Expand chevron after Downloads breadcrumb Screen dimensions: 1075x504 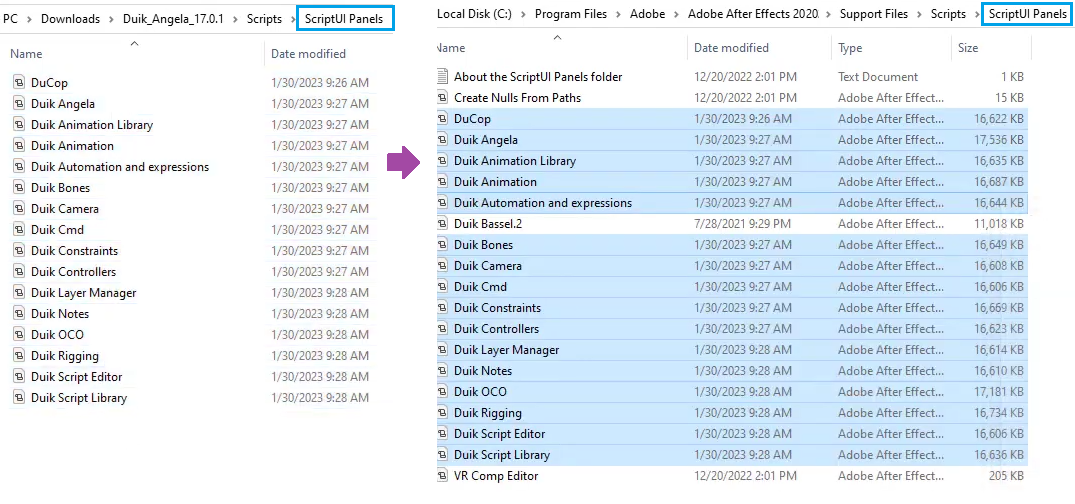click(112, 19)
